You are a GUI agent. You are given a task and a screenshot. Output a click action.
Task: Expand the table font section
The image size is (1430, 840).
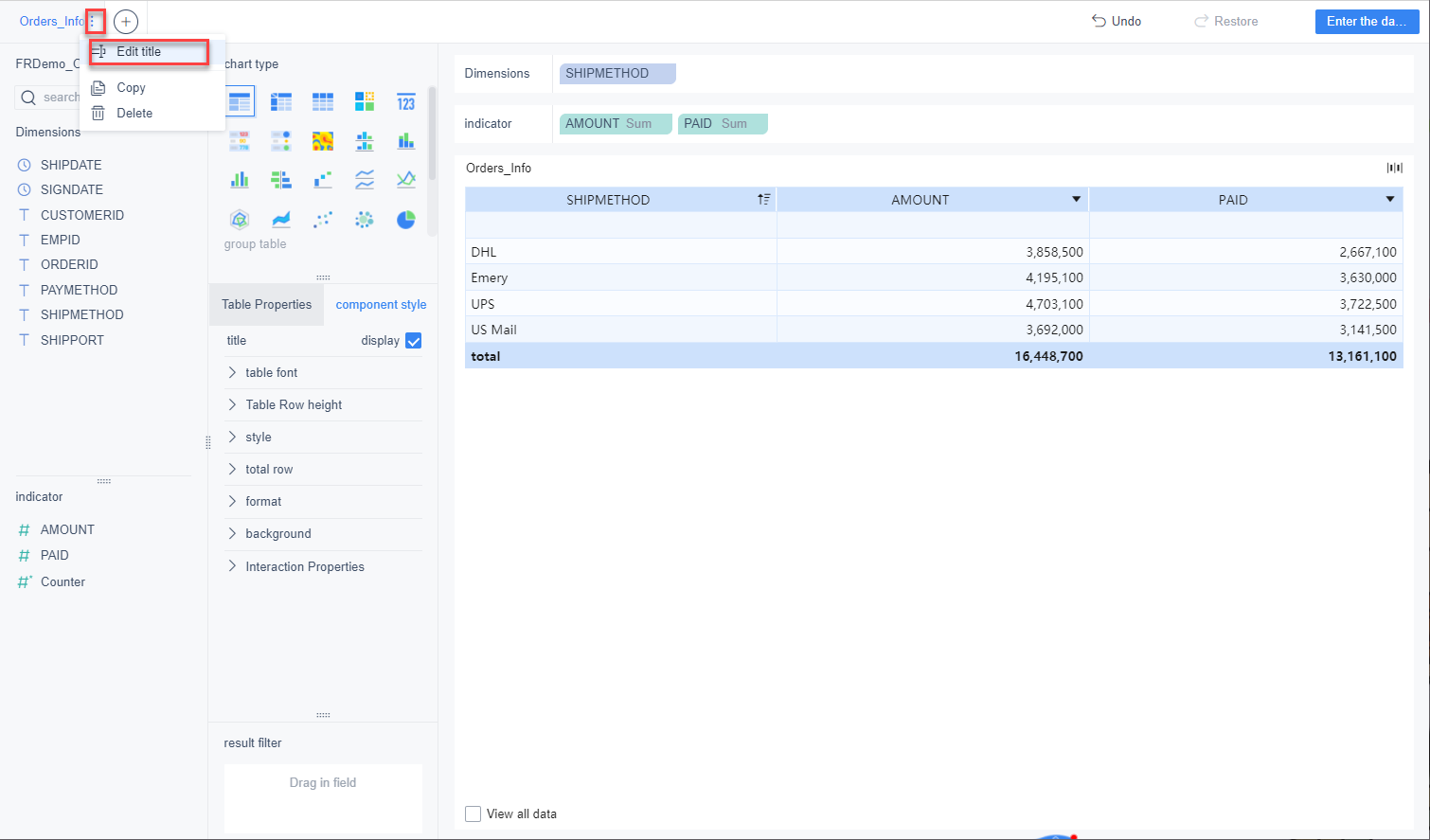323,372
